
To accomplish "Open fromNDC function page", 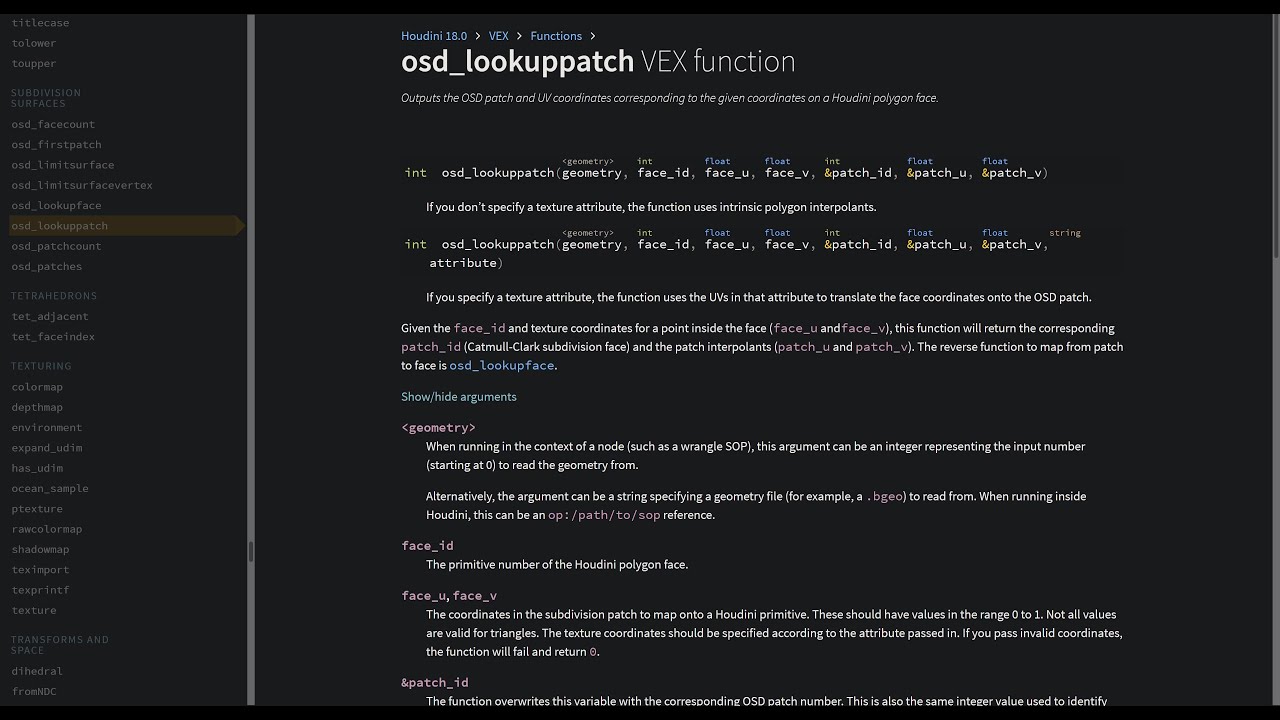I will tap(34, 691).
